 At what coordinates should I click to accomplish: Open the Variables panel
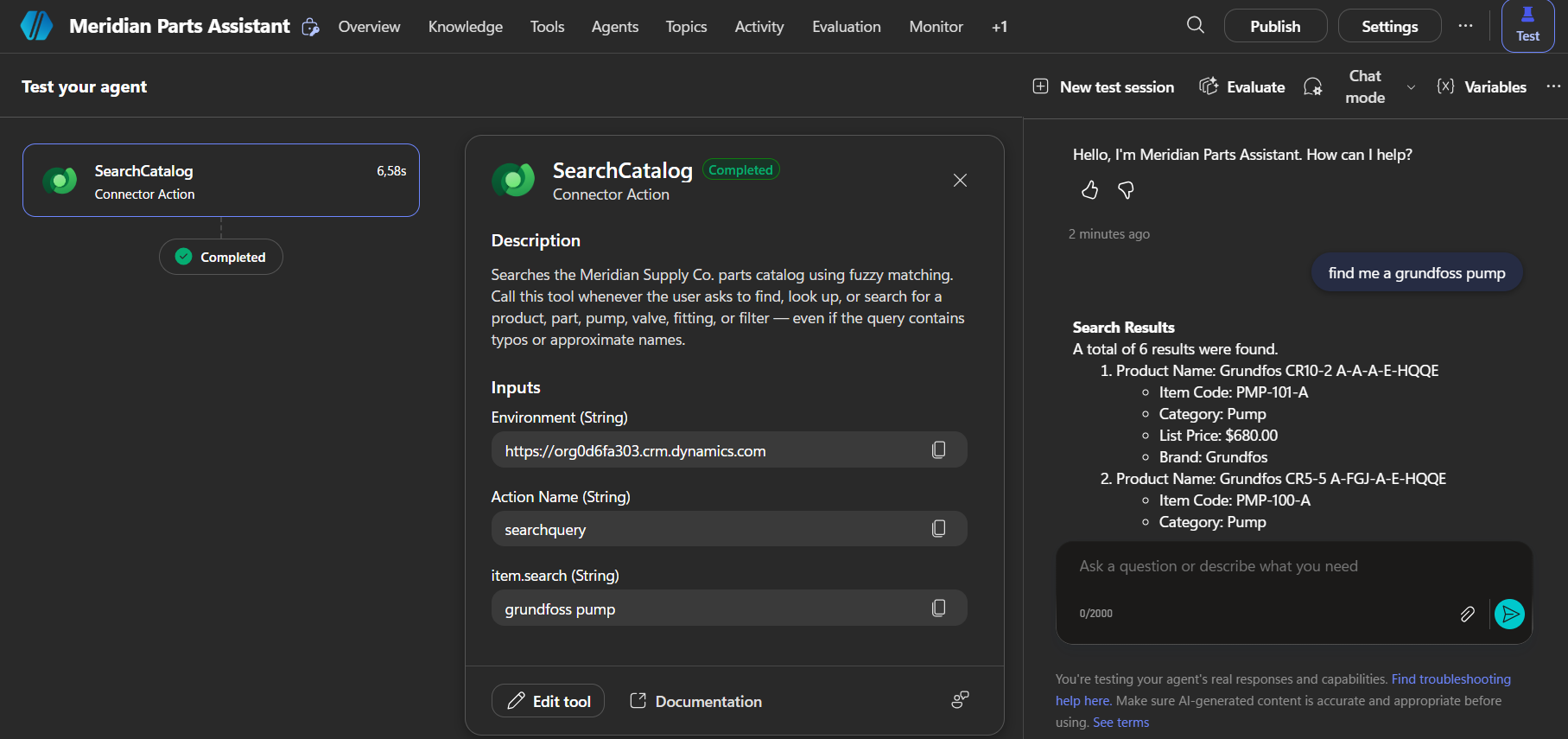[1482, 87]
